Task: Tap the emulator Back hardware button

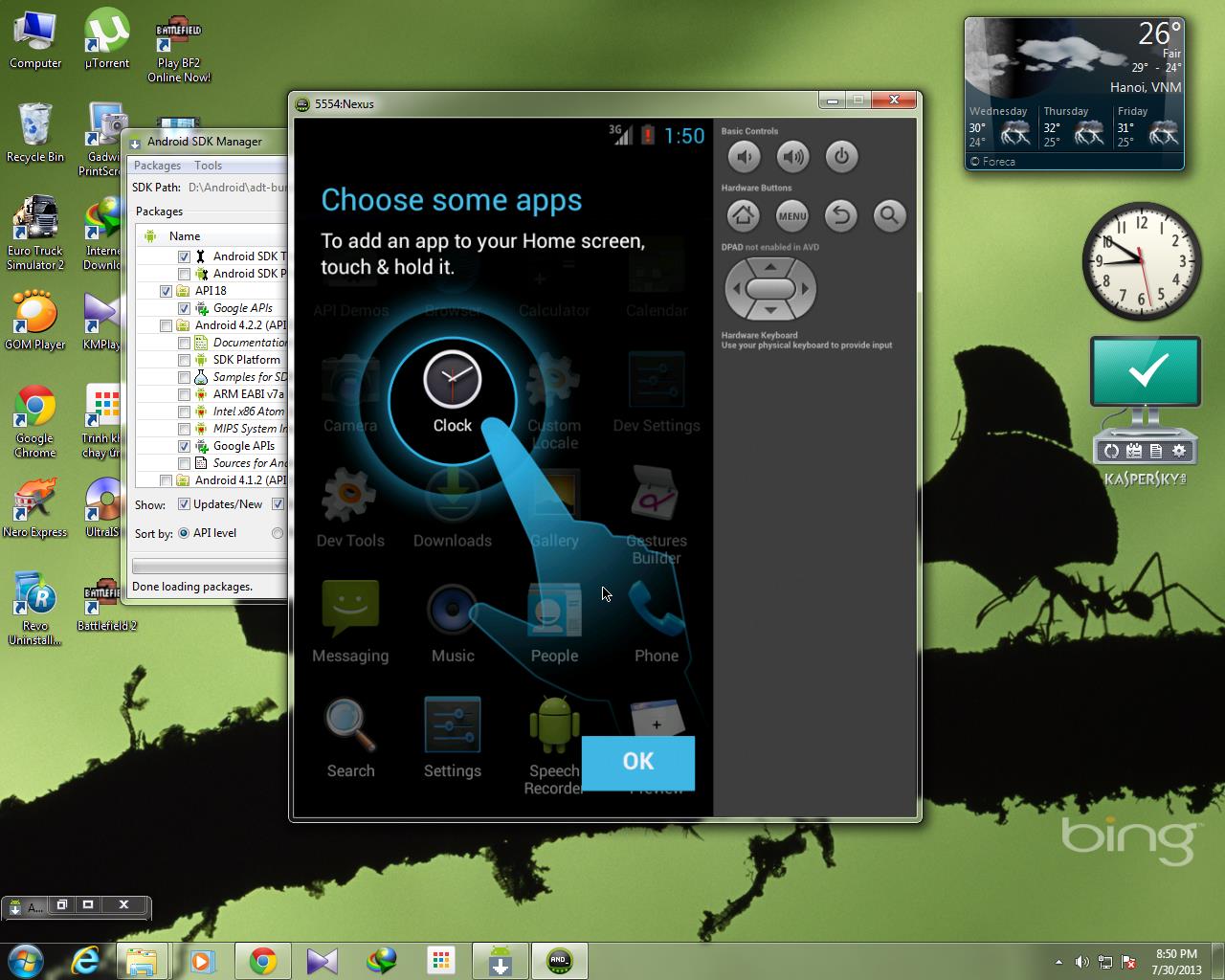Action: tap(841, 215)
